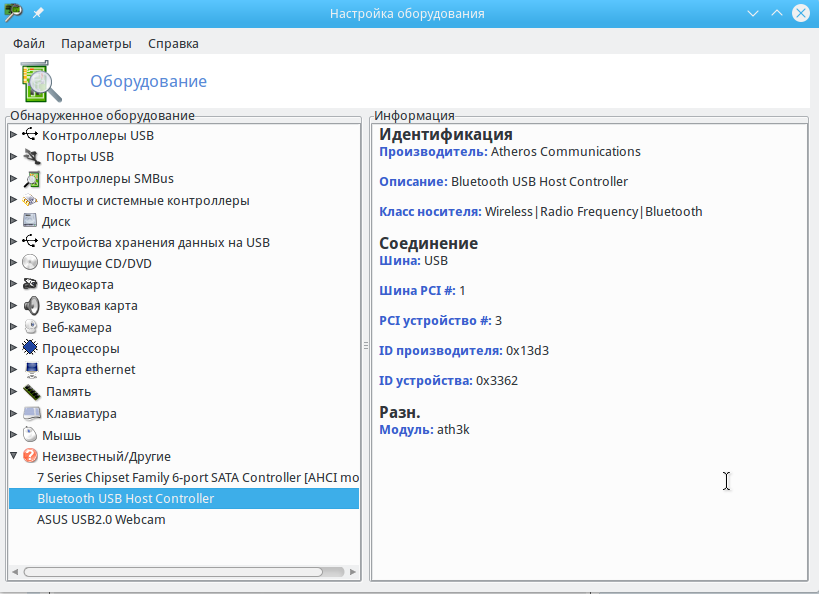The width and height of the screenshot is (819, 594).
Task: Click the splitter handle between panels
Action: pos(366,345)
